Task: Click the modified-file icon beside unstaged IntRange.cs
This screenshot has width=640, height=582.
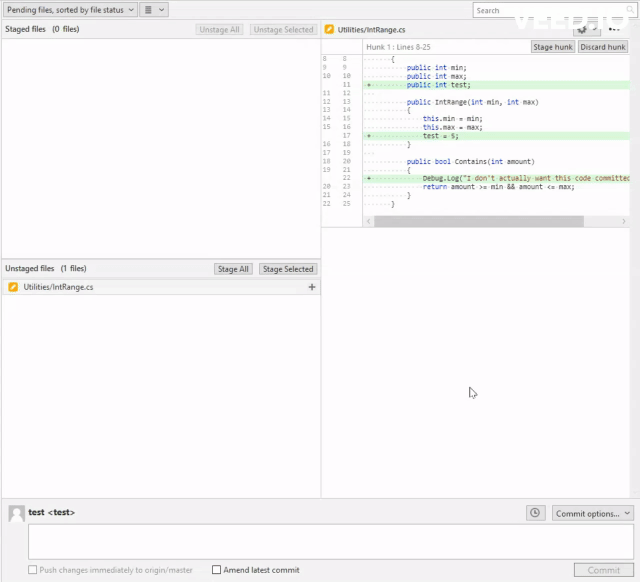Action: pyautogui.click(x=13, y=287)
